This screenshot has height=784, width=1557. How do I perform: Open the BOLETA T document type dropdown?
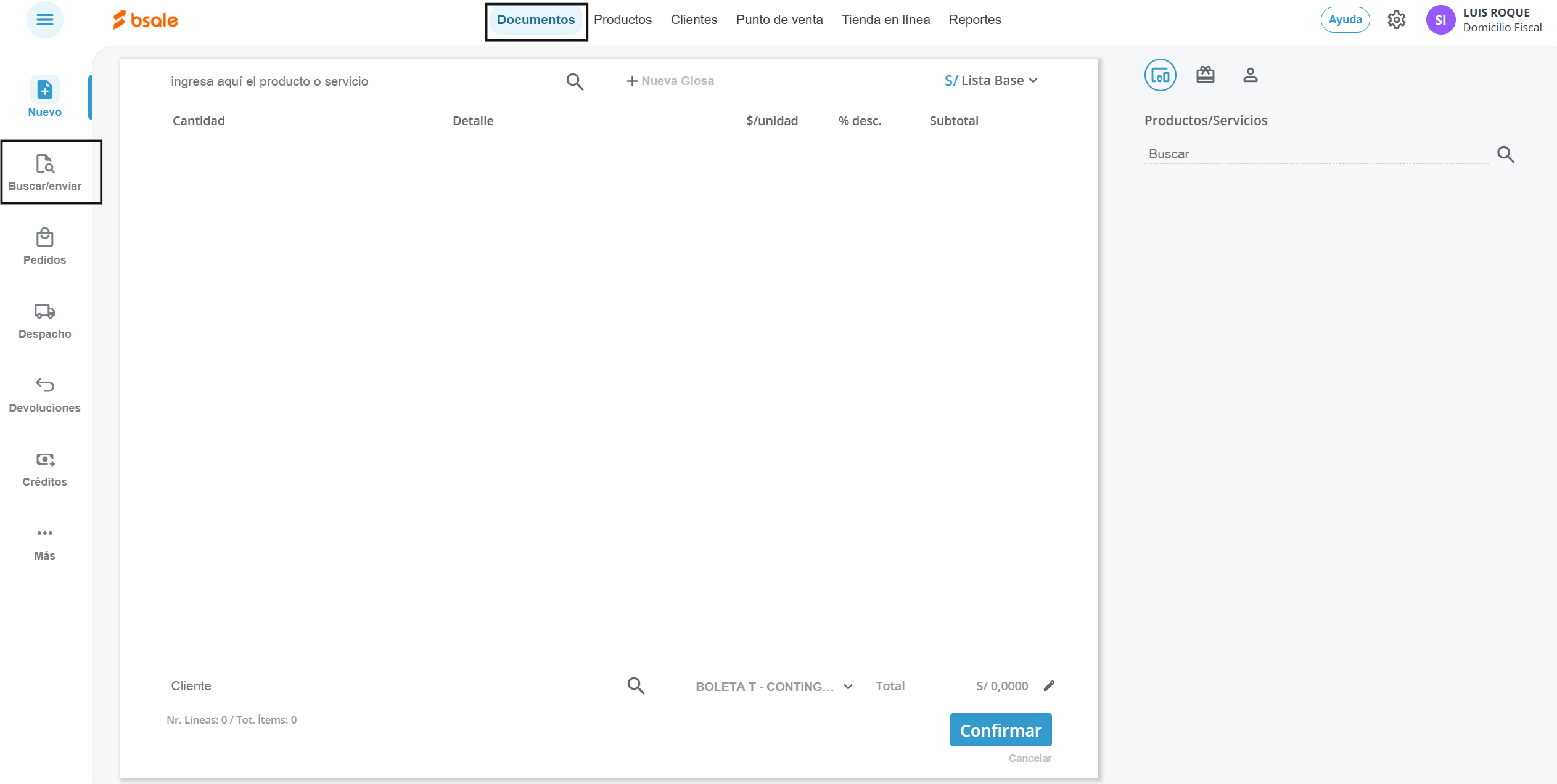(x=774, y=687)
